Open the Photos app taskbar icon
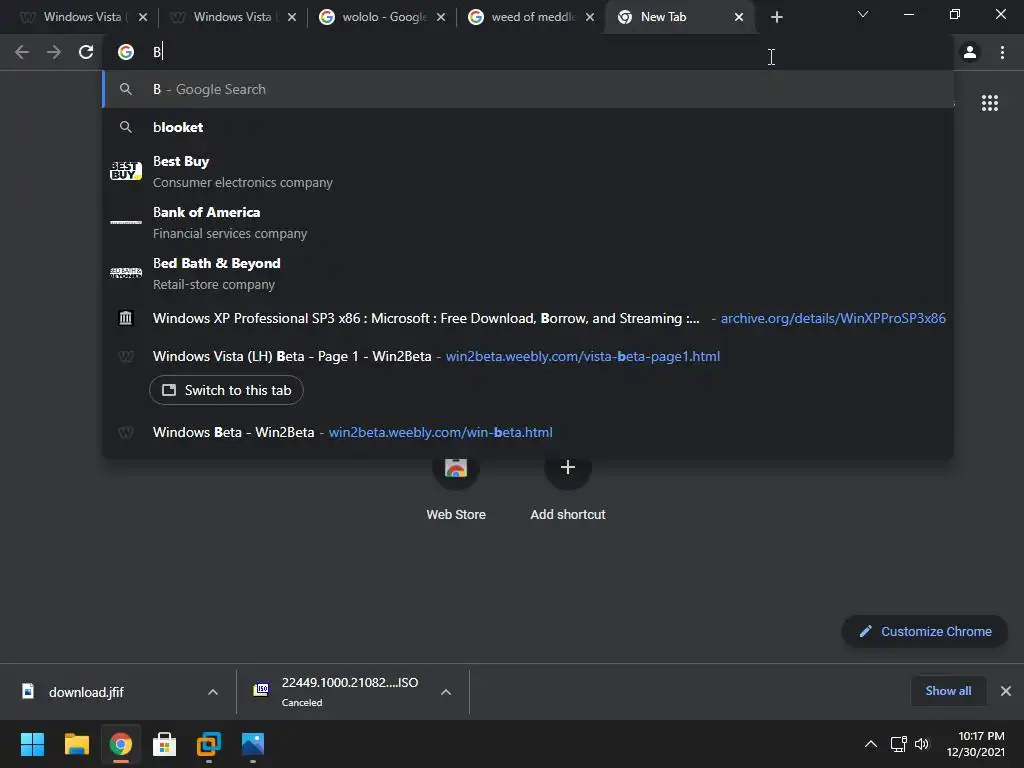This screenshot has height=768, width=1024. click(x=253, y=744)
